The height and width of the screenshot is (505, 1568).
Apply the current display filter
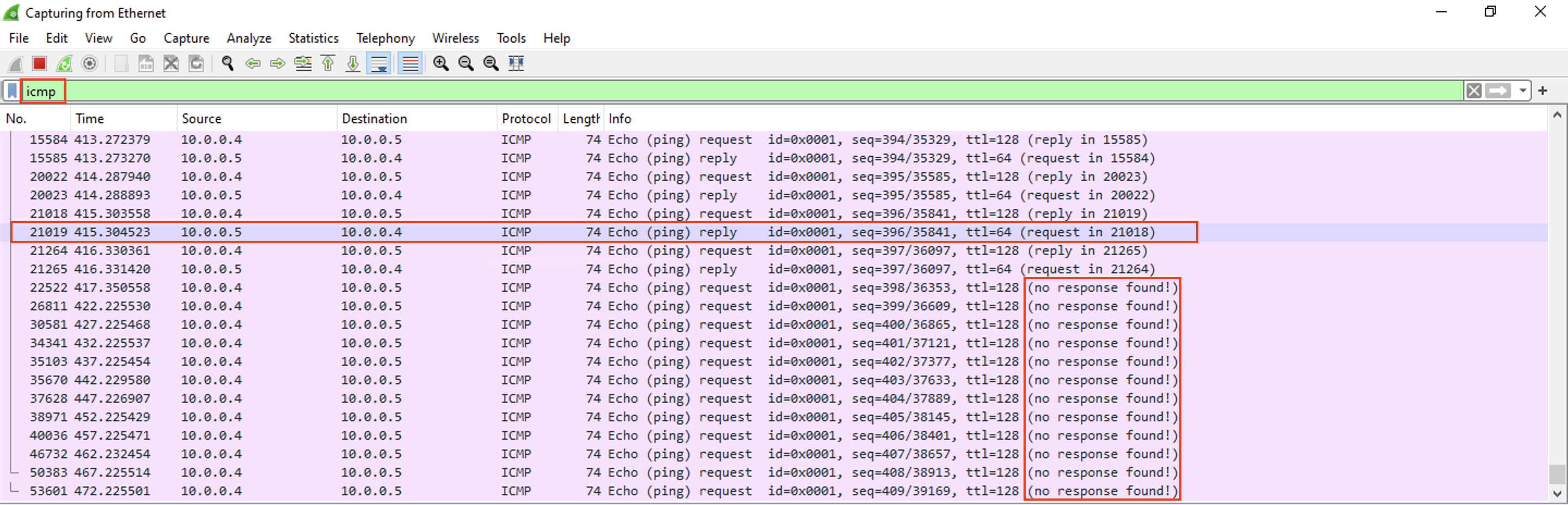[1498, 91]
